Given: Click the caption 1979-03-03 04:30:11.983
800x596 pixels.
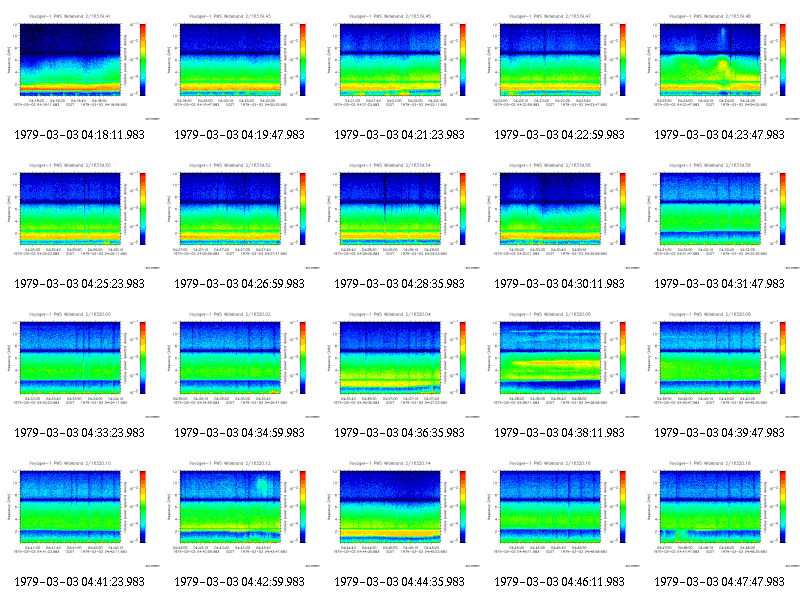Looking at the screenshot, I should [x=560, y=284].
